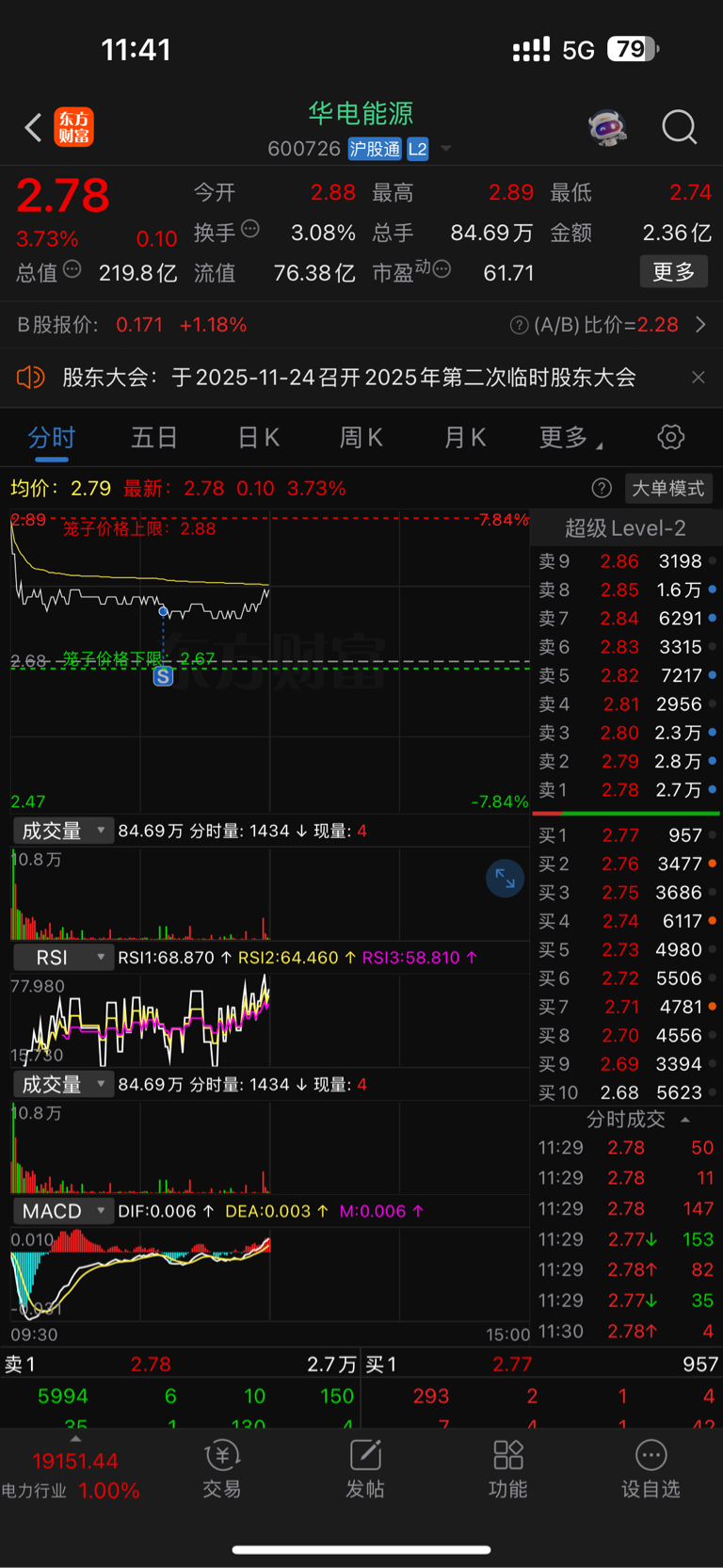Toggle 大单模式 button
723x1568 pixels.
(x=667, y=488)
